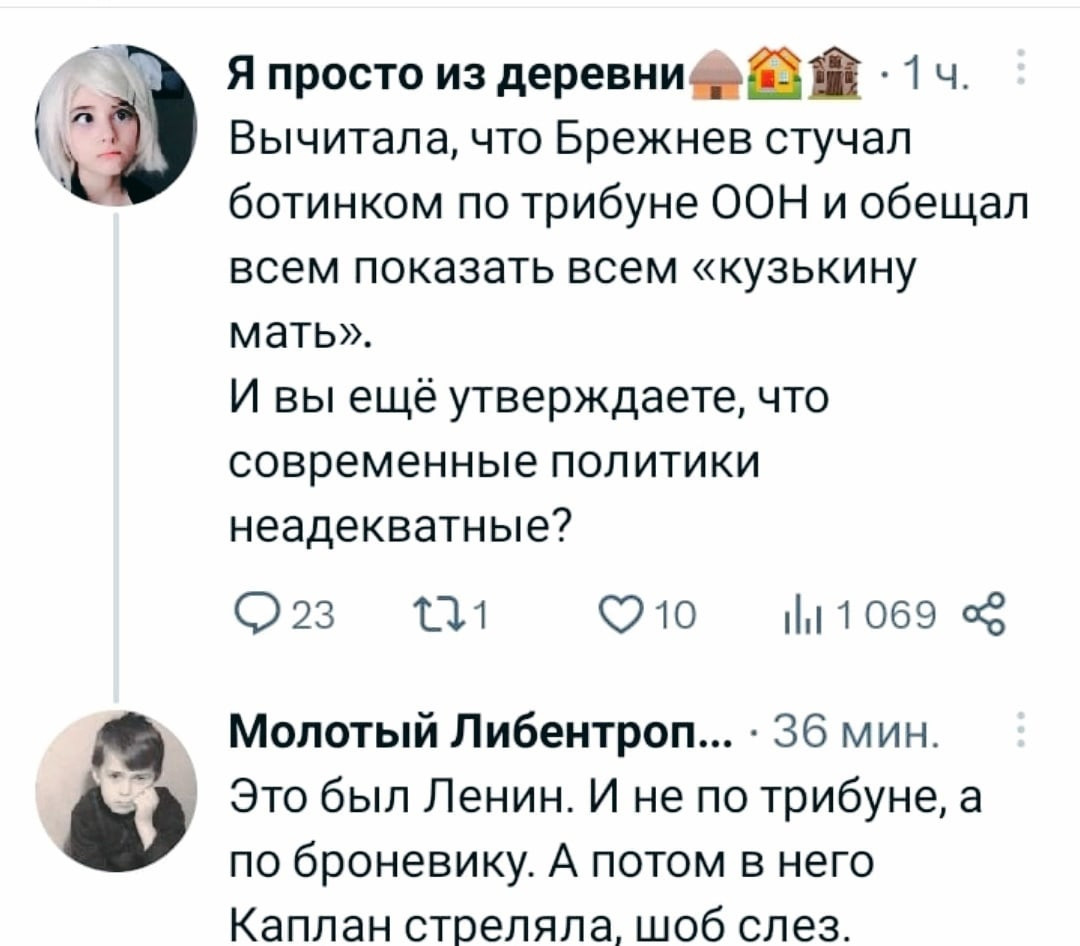1080x946 pixels.
Task: Click the derelict house emoji before timestamp
Action: [833, 75]
